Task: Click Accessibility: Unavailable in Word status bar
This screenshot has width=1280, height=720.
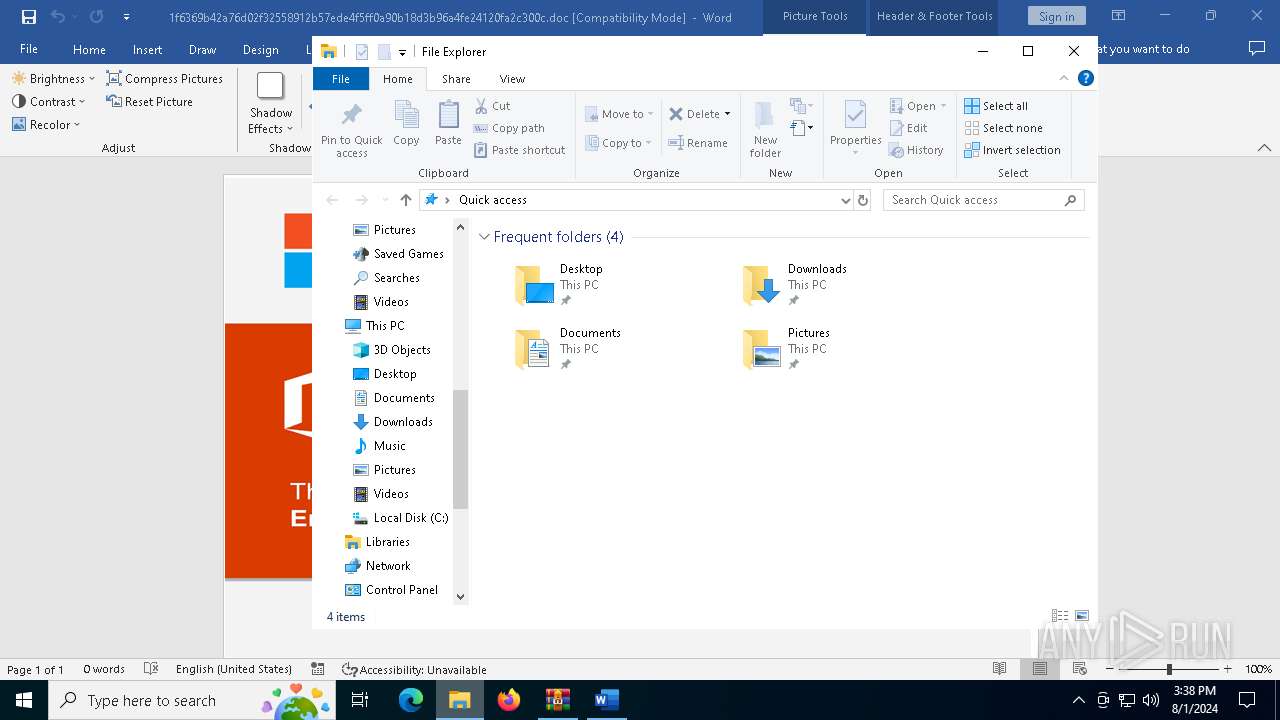Action: click(x=414, y=669)
